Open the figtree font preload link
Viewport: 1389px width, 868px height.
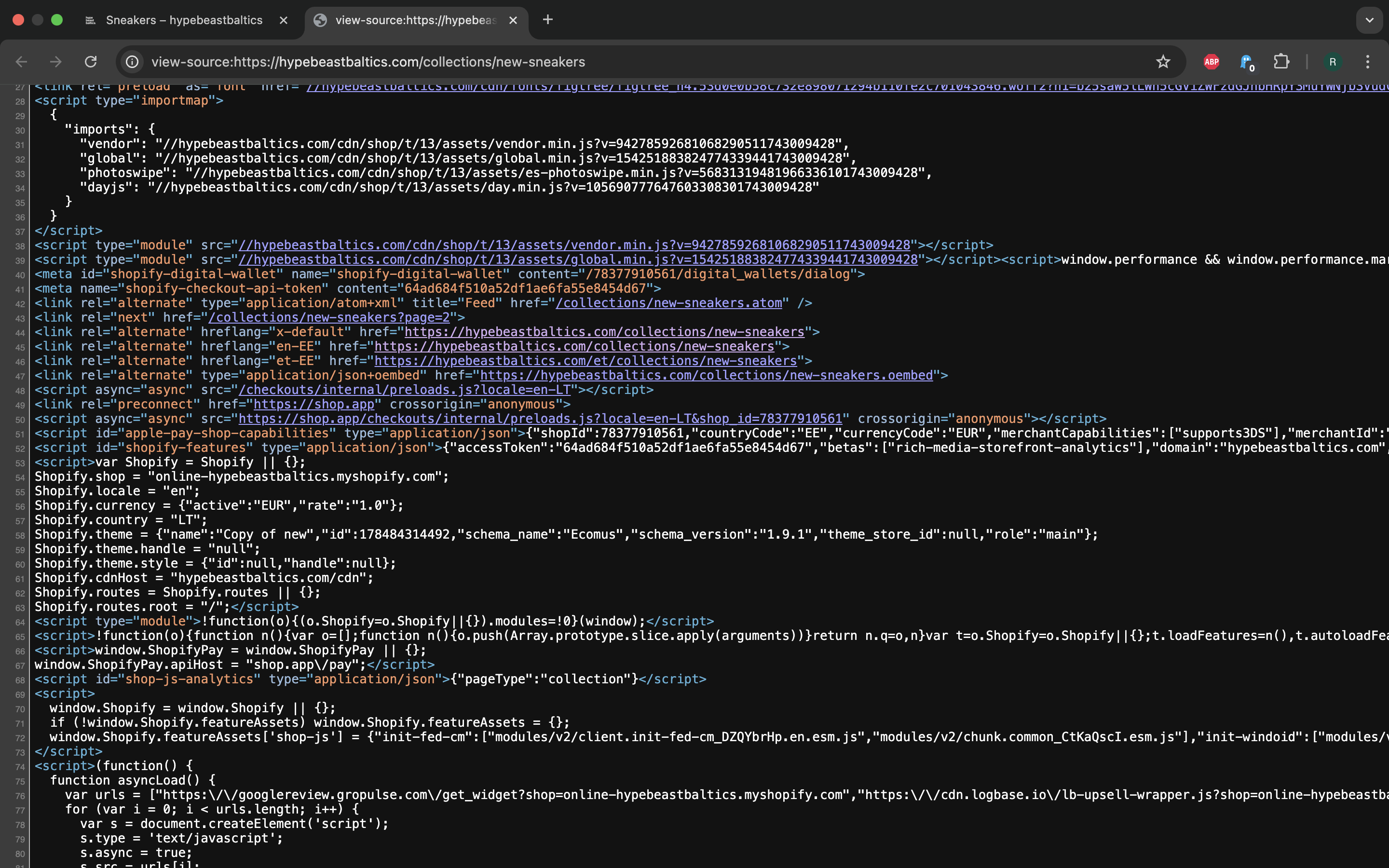(x=847, y=87)
